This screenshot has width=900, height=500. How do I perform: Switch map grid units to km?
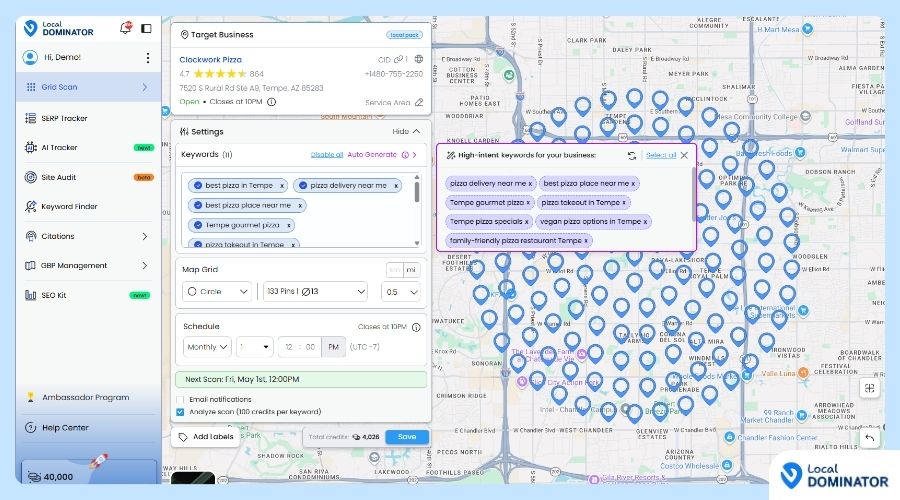pos(394,269)
